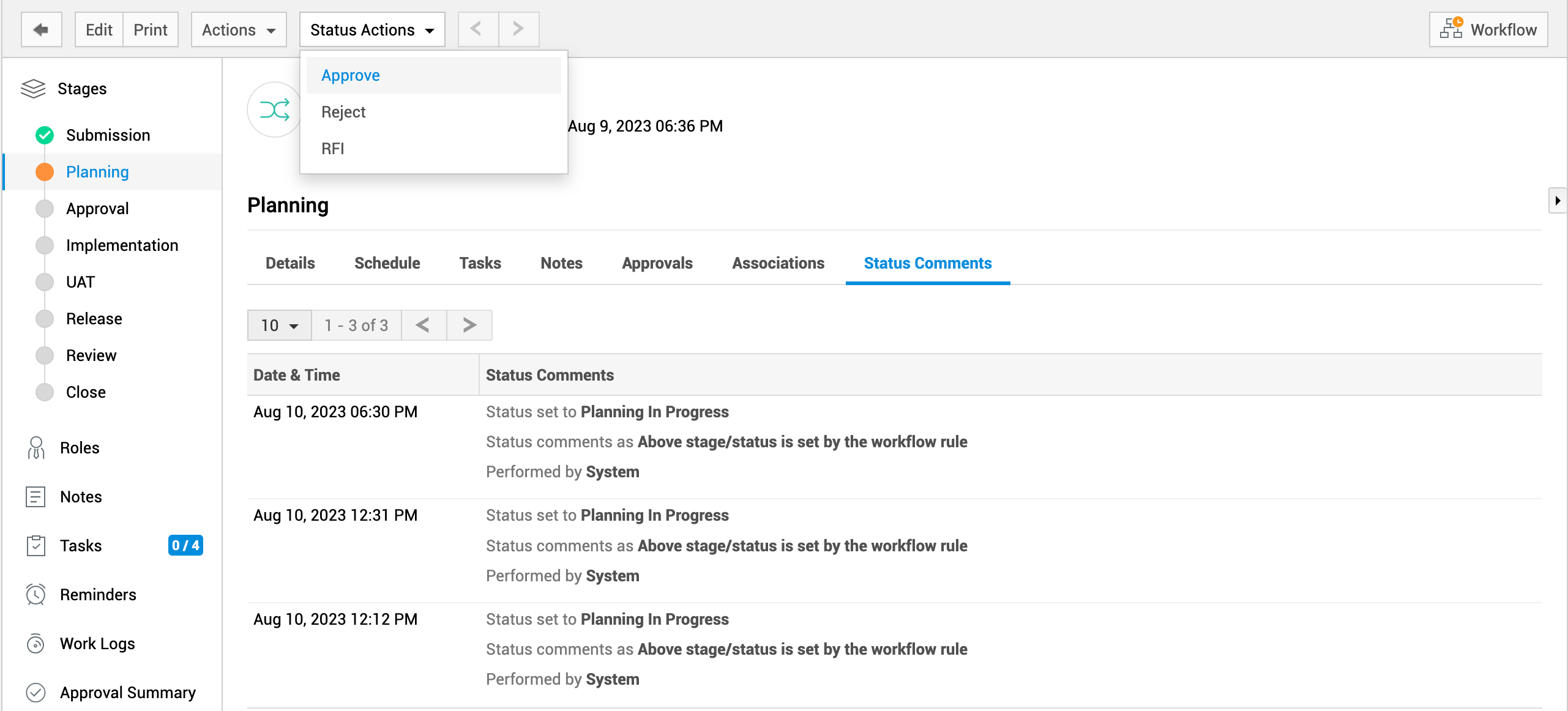Viewport: 1568px width, 711px height.
Task: Click the Notes document icon in sidebar
Action: tap(35, 497)
